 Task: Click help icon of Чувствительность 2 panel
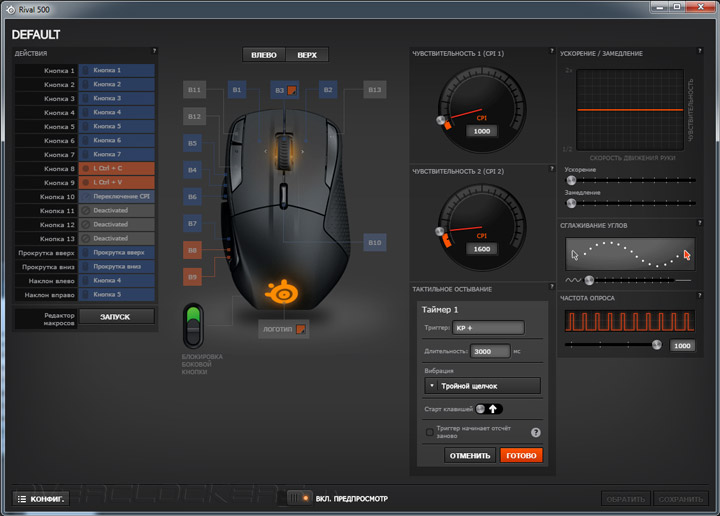[x=552, y=169]
